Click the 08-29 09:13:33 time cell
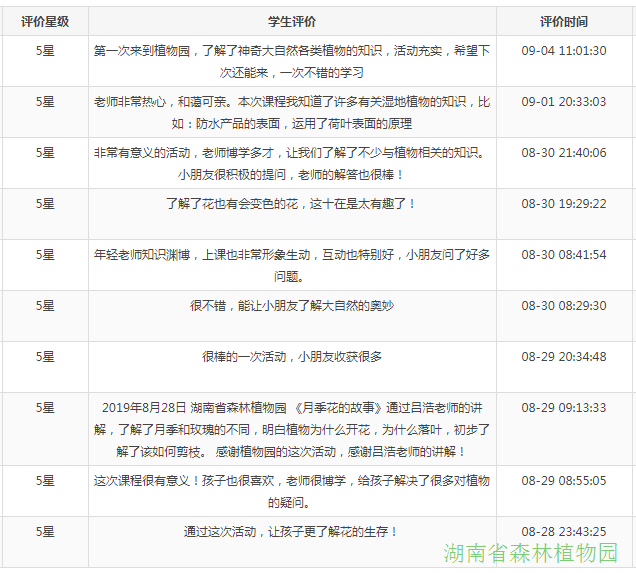This screenshot has height=573, width=636. pyautogui.click(x=564, y=408)
